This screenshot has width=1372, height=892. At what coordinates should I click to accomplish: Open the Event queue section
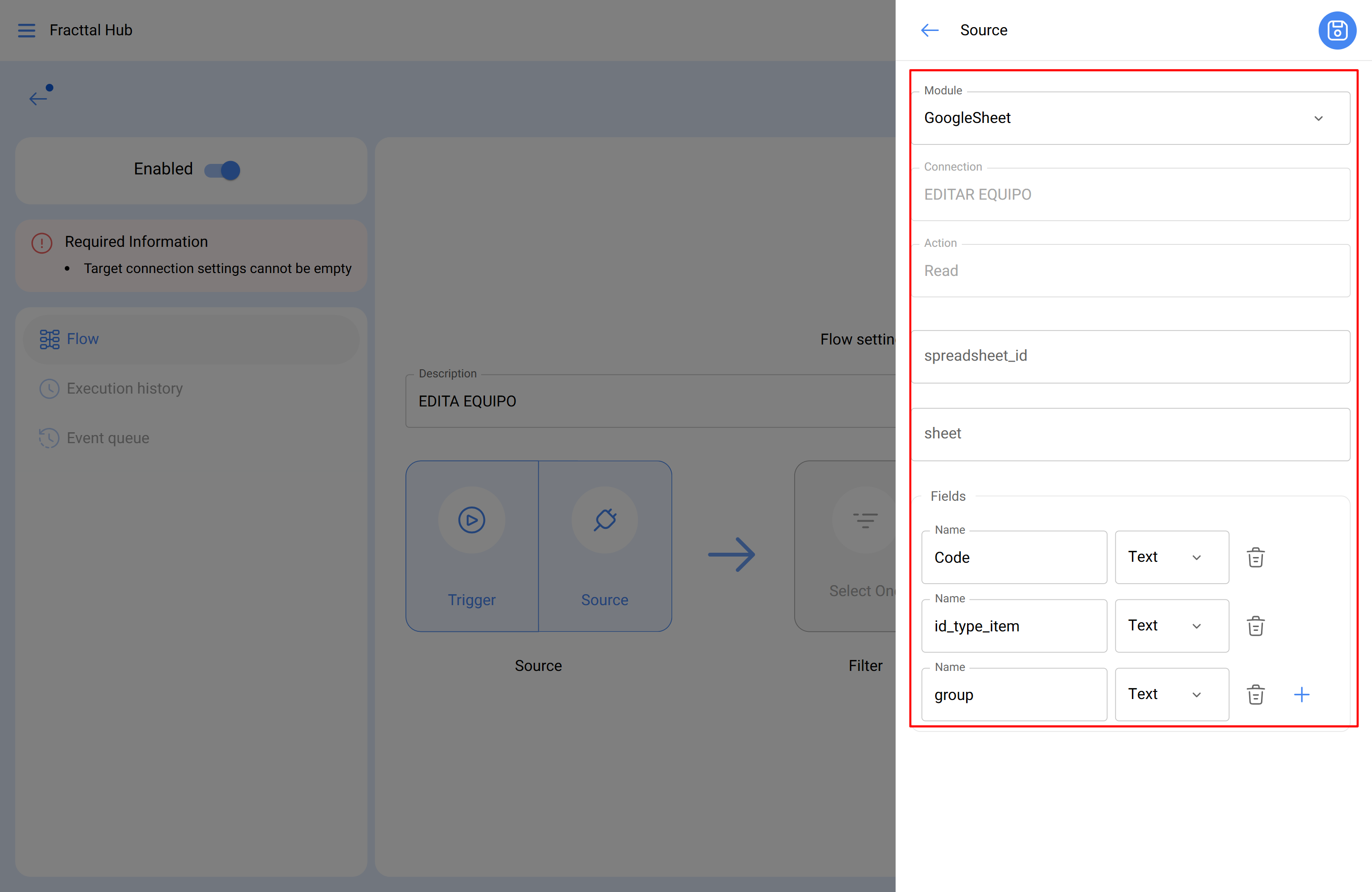point(108,438)
